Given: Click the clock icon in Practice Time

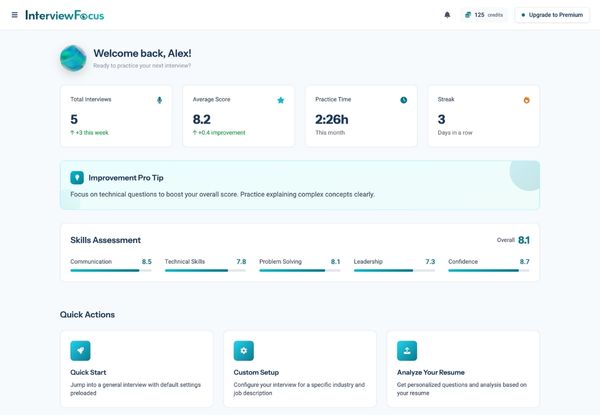Looking at the screenshot, I should pyautogui.click(x=404, y=100).
